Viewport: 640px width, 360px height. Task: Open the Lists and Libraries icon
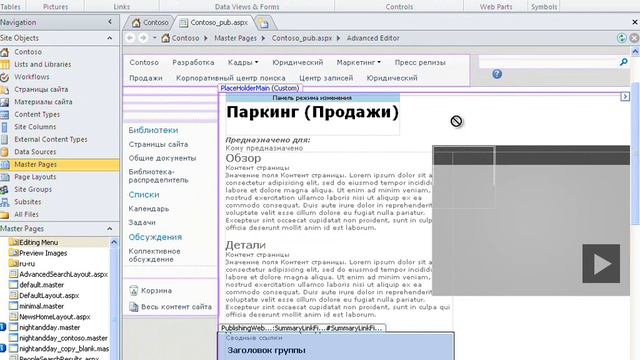(x=4, y=64)
